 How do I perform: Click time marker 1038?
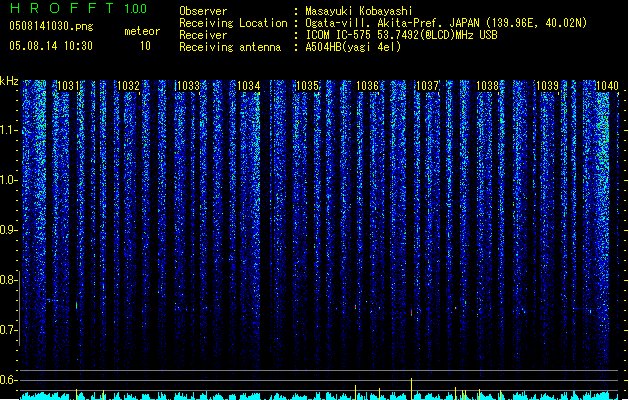(487, 86)
